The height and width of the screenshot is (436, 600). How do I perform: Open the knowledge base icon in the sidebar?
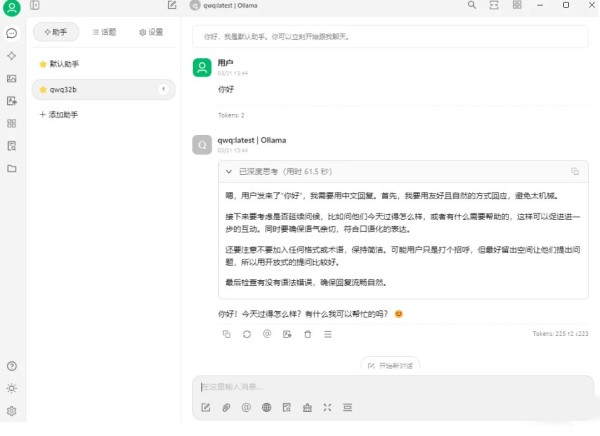(11, 146)
